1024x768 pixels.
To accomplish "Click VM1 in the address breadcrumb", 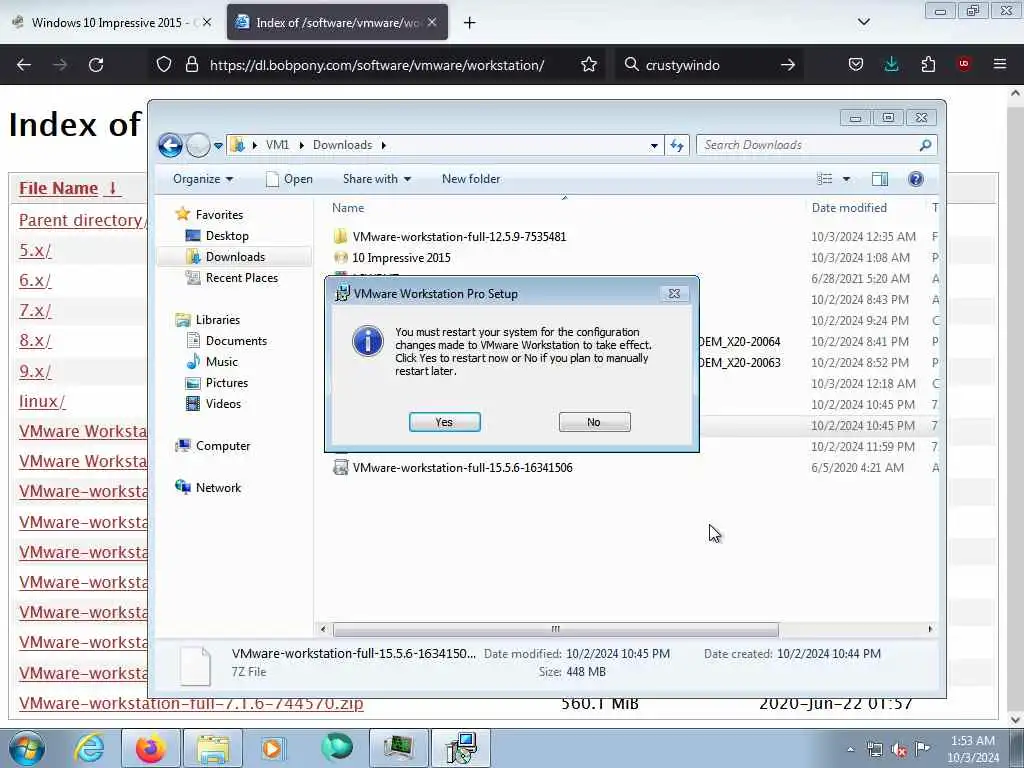I will 277,145.
